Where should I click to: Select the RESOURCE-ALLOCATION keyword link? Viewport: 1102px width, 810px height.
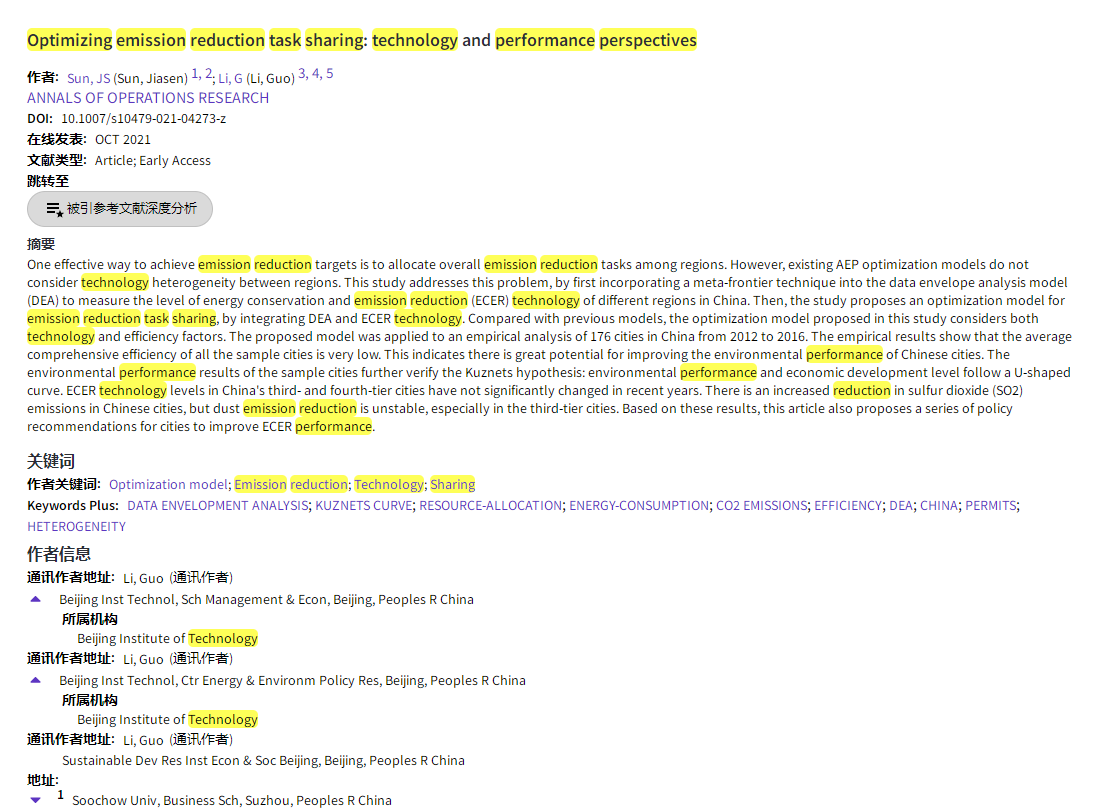(x=490, y=506)
